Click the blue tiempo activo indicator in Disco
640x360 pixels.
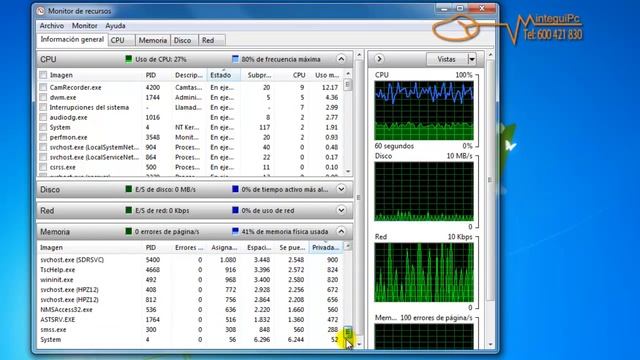click(x=235, y=189)
